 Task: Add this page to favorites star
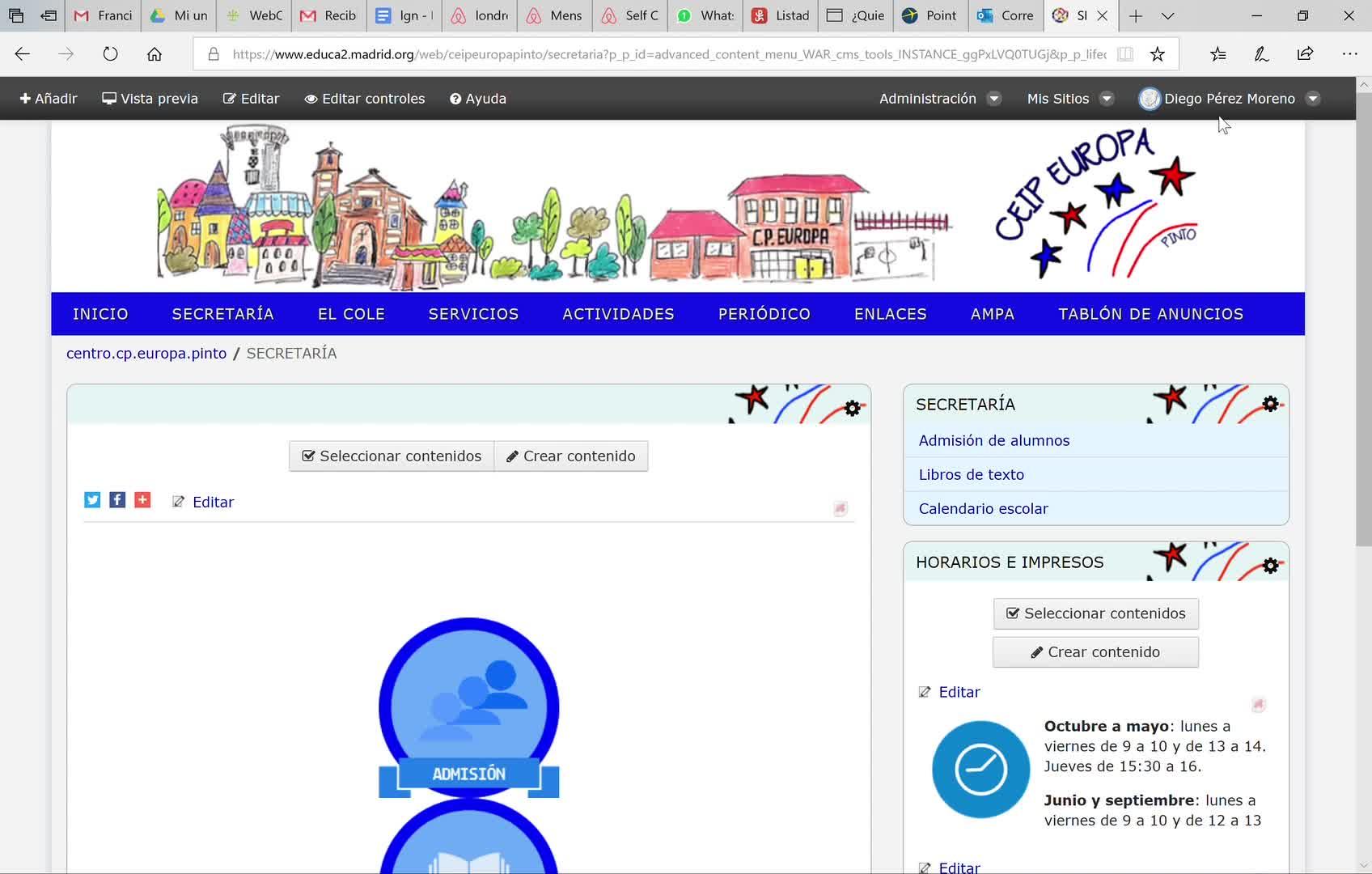pyautogui.click(x=1158, y=54)
